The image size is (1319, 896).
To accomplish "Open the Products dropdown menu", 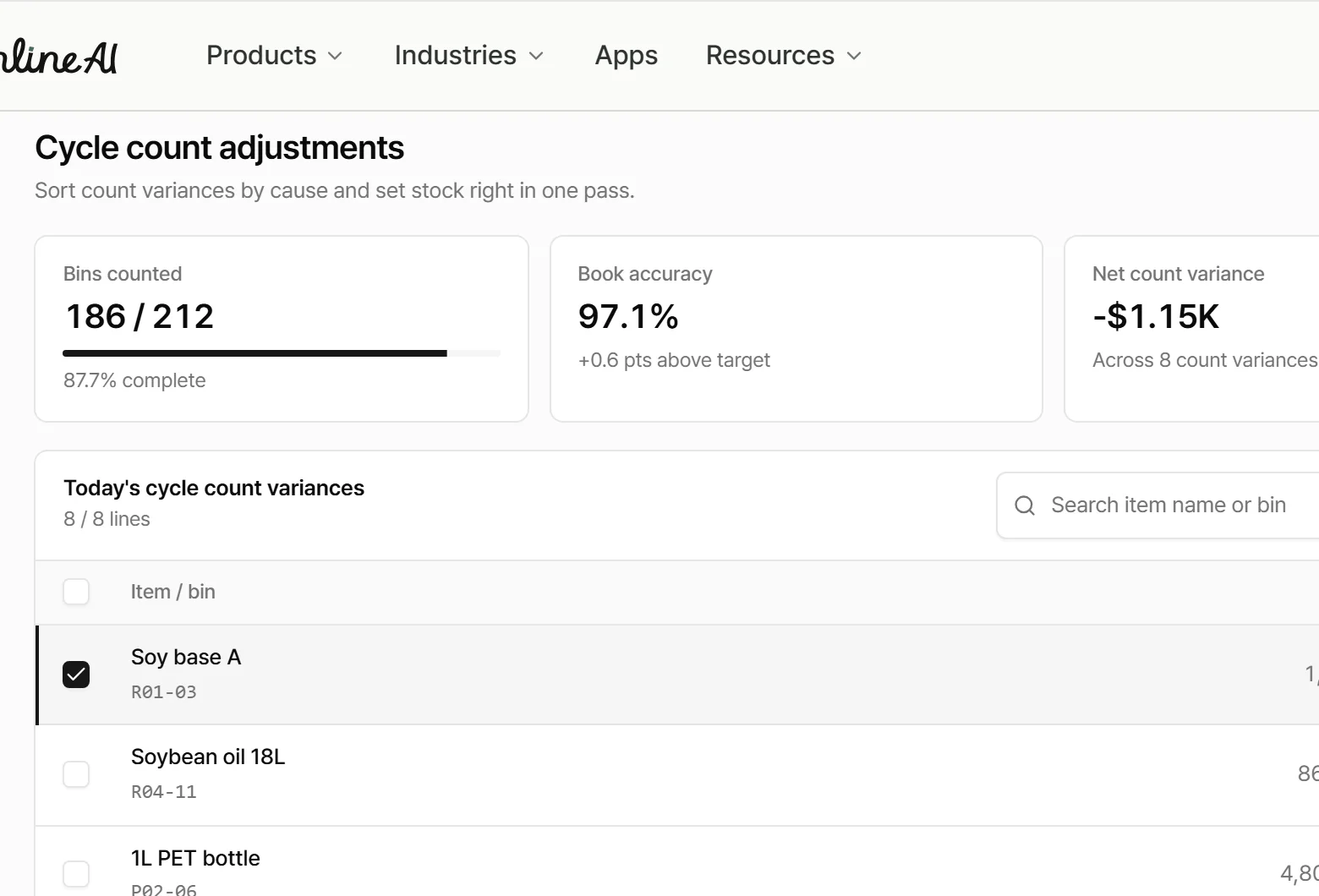I will 275,56.
